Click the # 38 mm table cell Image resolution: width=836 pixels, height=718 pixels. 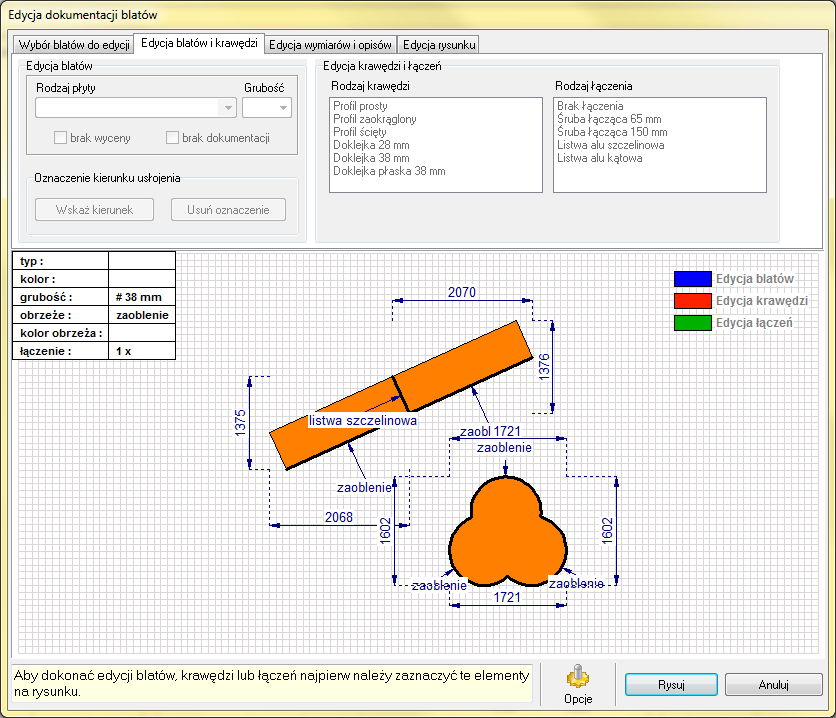coord(142,297)
